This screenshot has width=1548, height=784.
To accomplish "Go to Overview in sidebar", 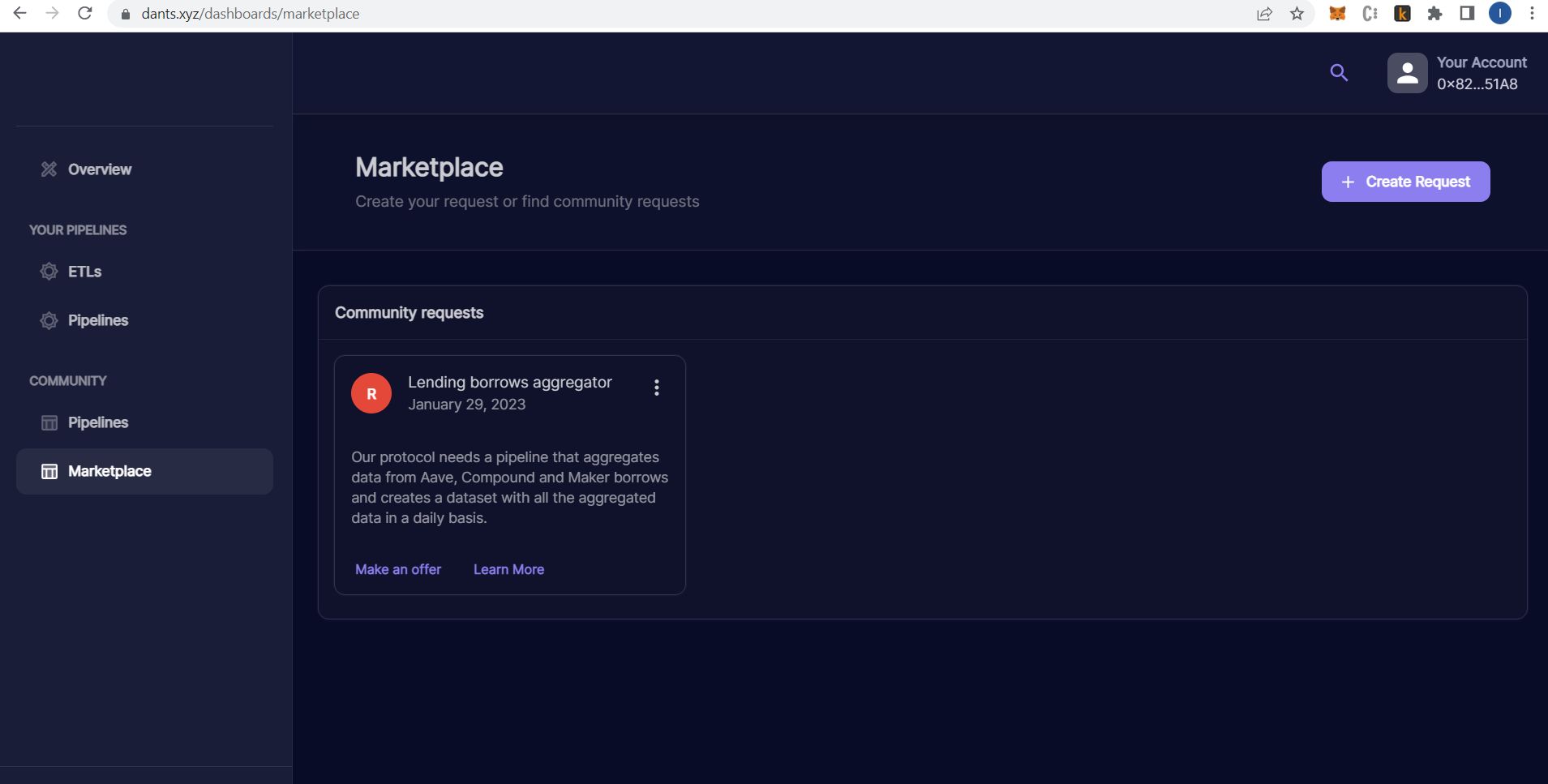I will click(144, 169).
